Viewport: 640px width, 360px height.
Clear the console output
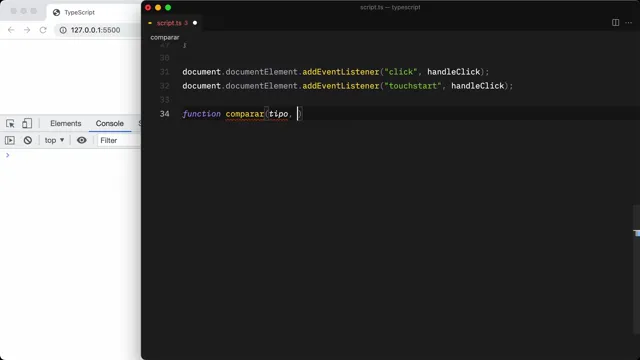(27, 140)
